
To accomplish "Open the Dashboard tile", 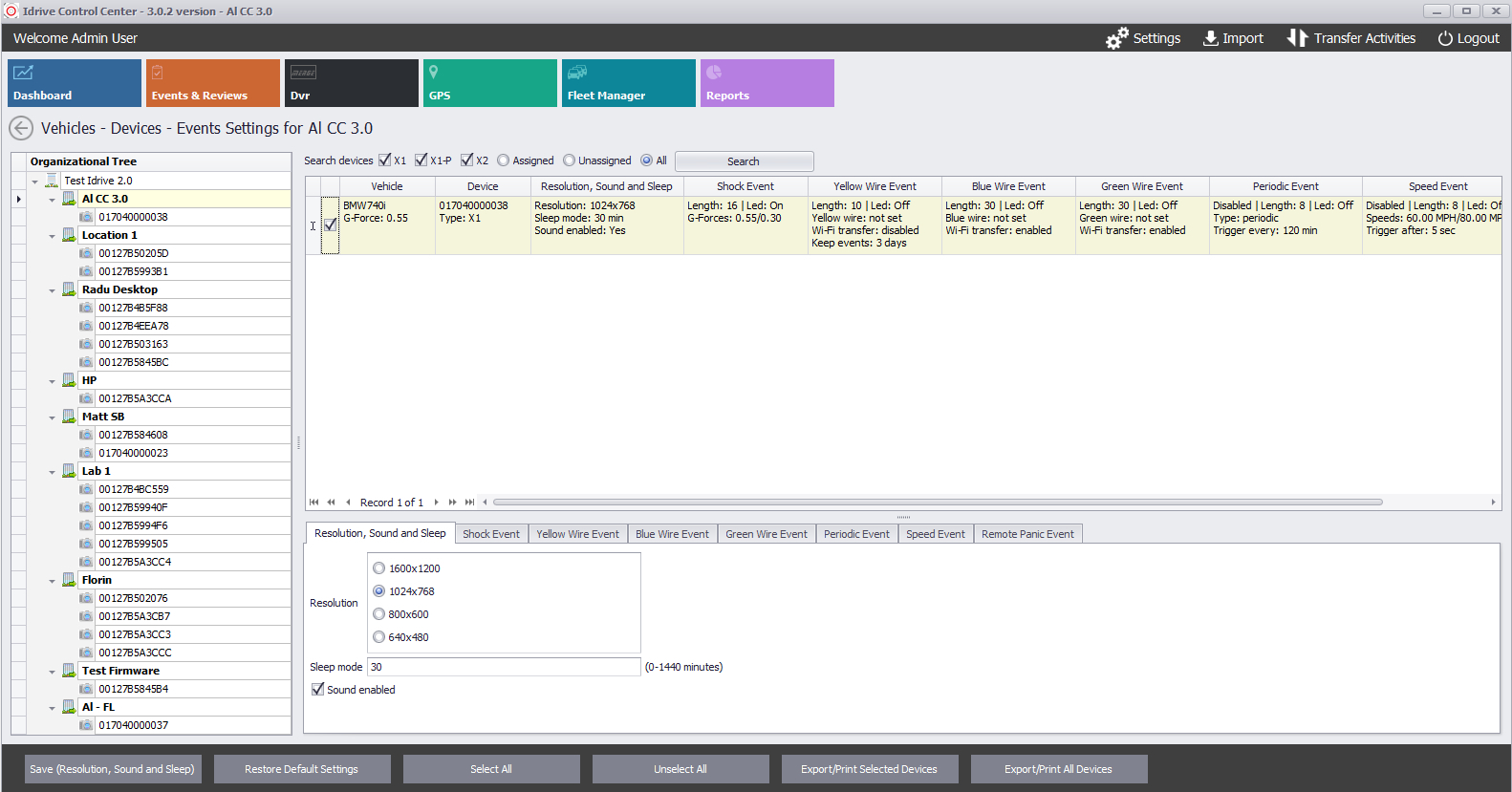I will (x=75, y=83).
